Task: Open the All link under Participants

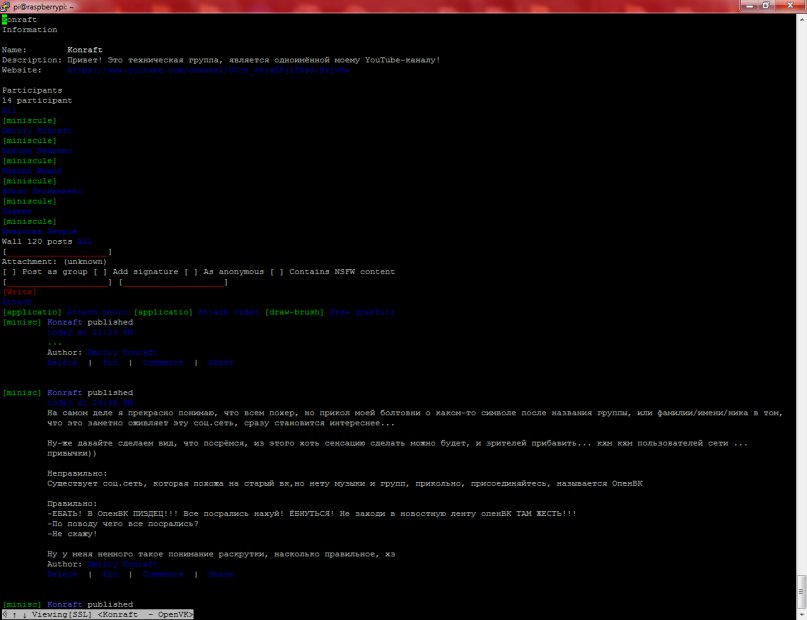Action: [x=9, y=111]
